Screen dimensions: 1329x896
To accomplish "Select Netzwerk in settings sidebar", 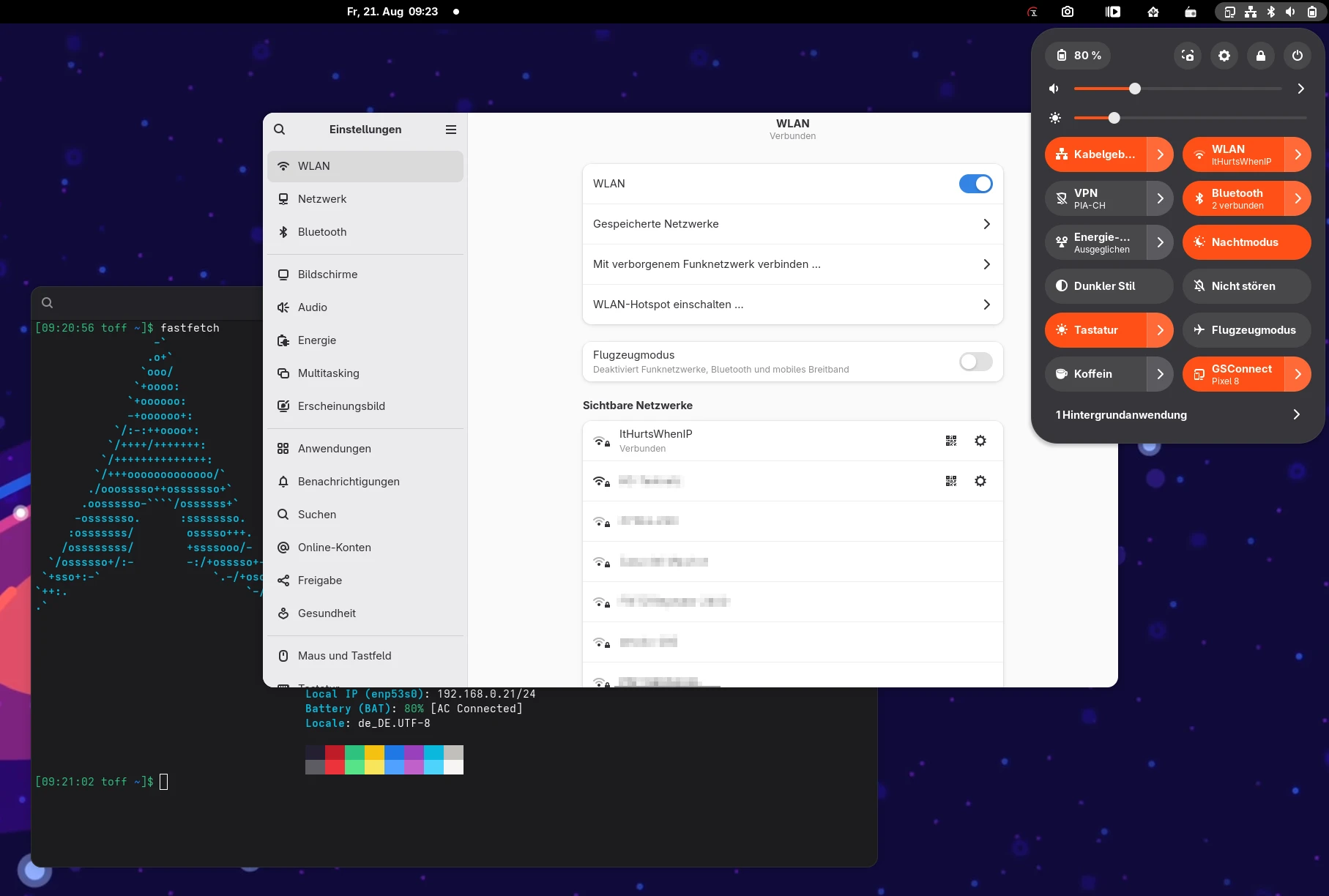I will coord(365,199).
